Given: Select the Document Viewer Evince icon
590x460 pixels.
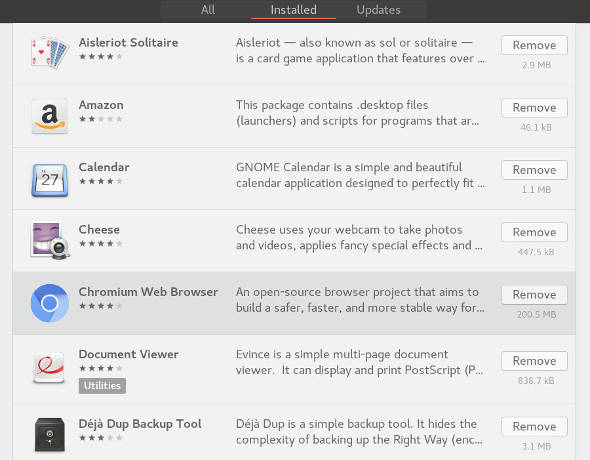Looking at the screenshot, I should point(49,367).
